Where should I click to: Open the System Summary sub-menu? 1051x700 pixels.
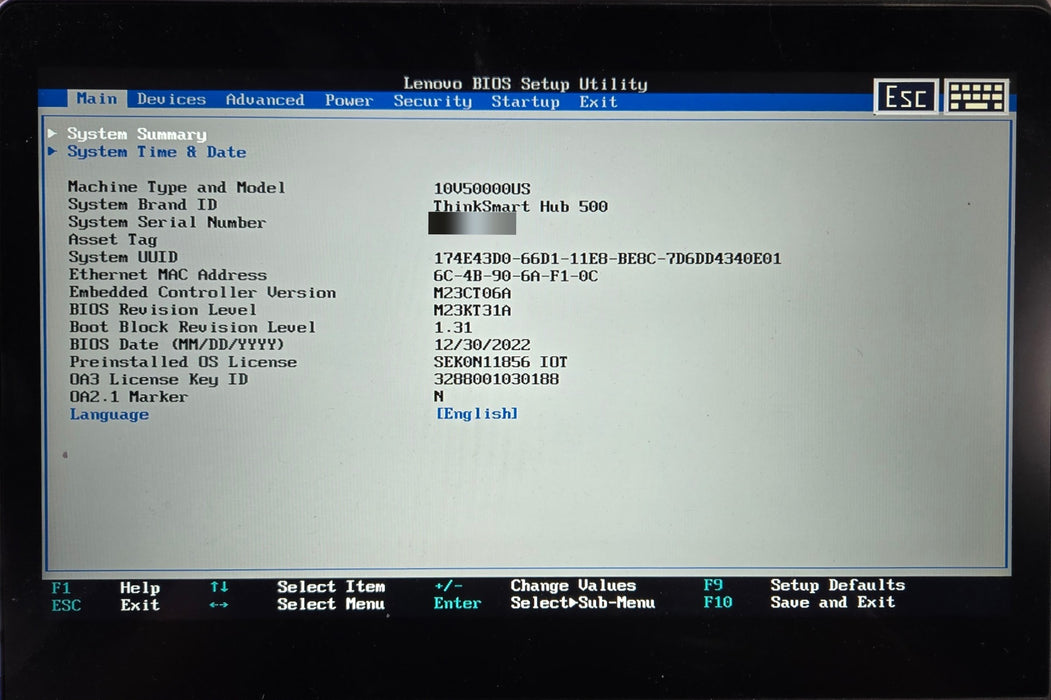click(137, 134)
